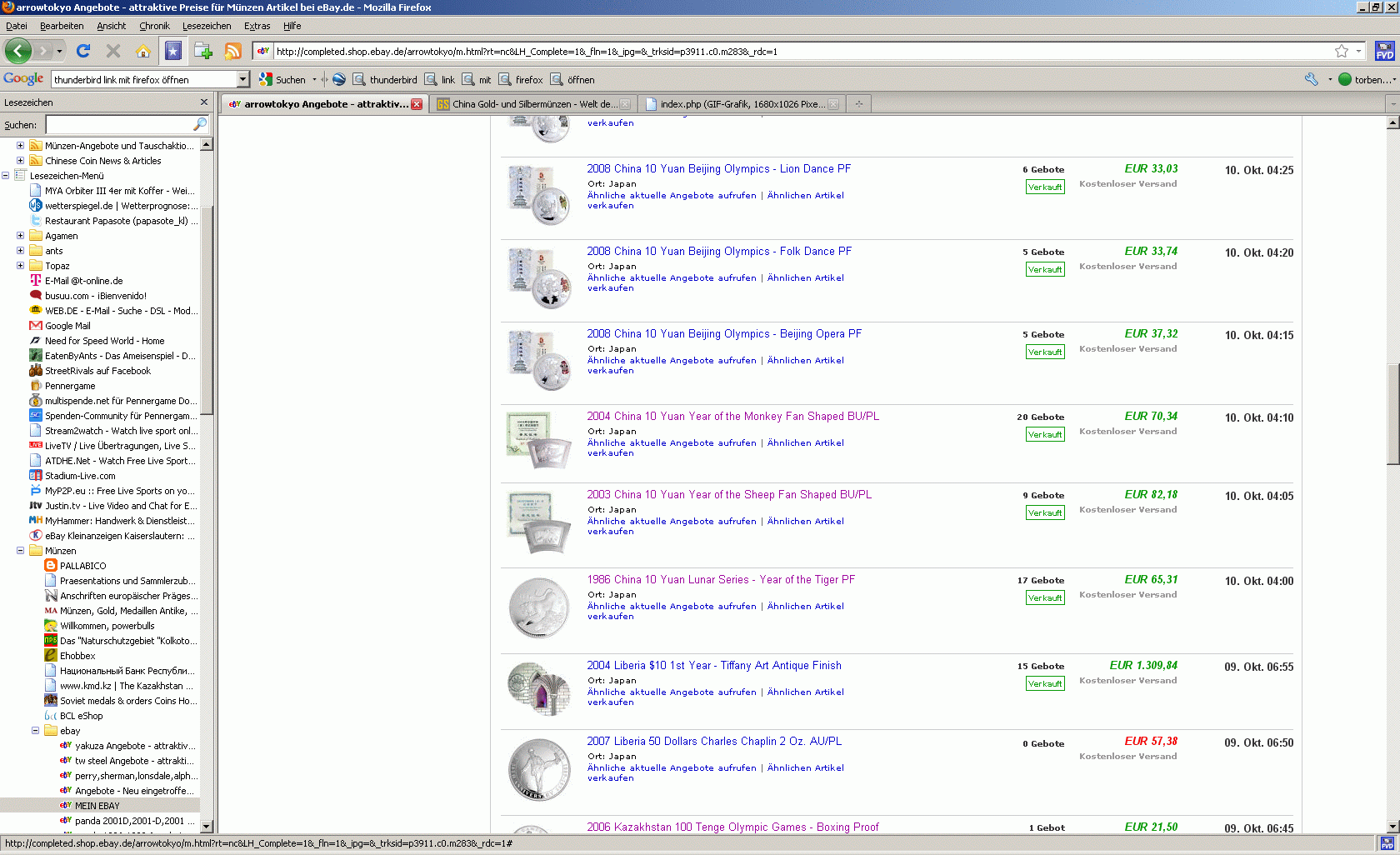Open the 2004 Liberia $10 Tiffany Art listing
Image resolution: width=1400 pixels, height=855 pixels.
tap(713, 665)
